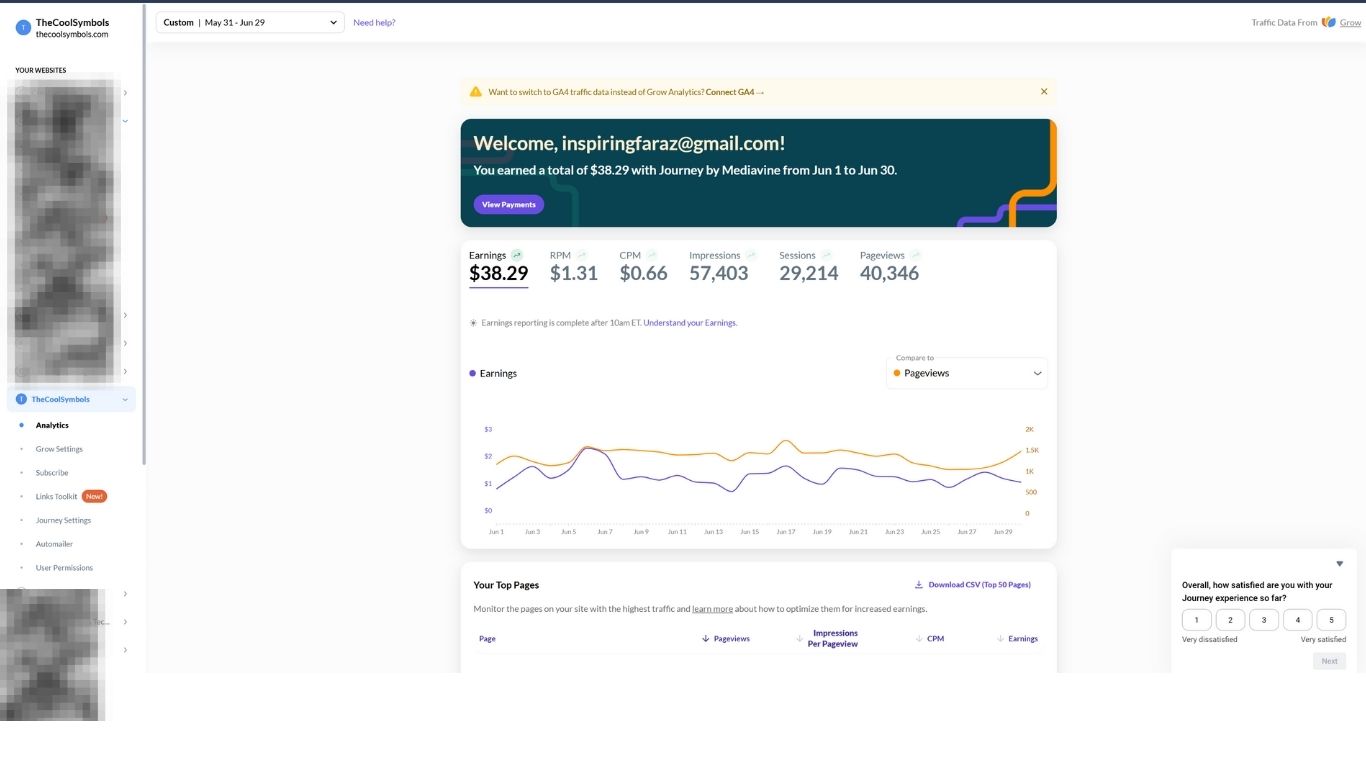This screenshot has height=768, width=1366.
Task: Click the YOUR WEBSITES sidebar heading
Action: pyautogui.click(x=41, y=70)
